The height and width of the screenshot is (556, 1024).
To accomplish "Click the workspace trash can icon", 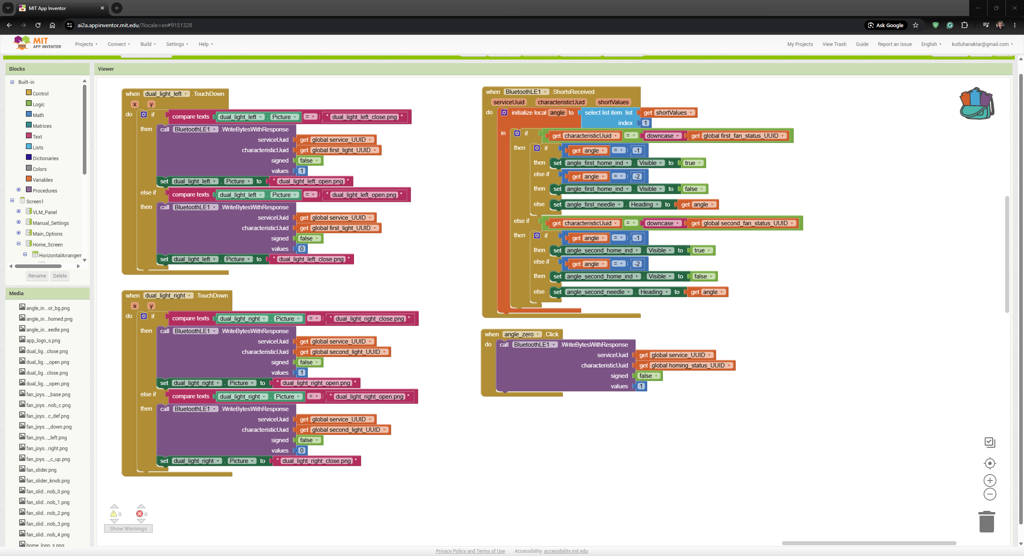I will coord(986,521).
